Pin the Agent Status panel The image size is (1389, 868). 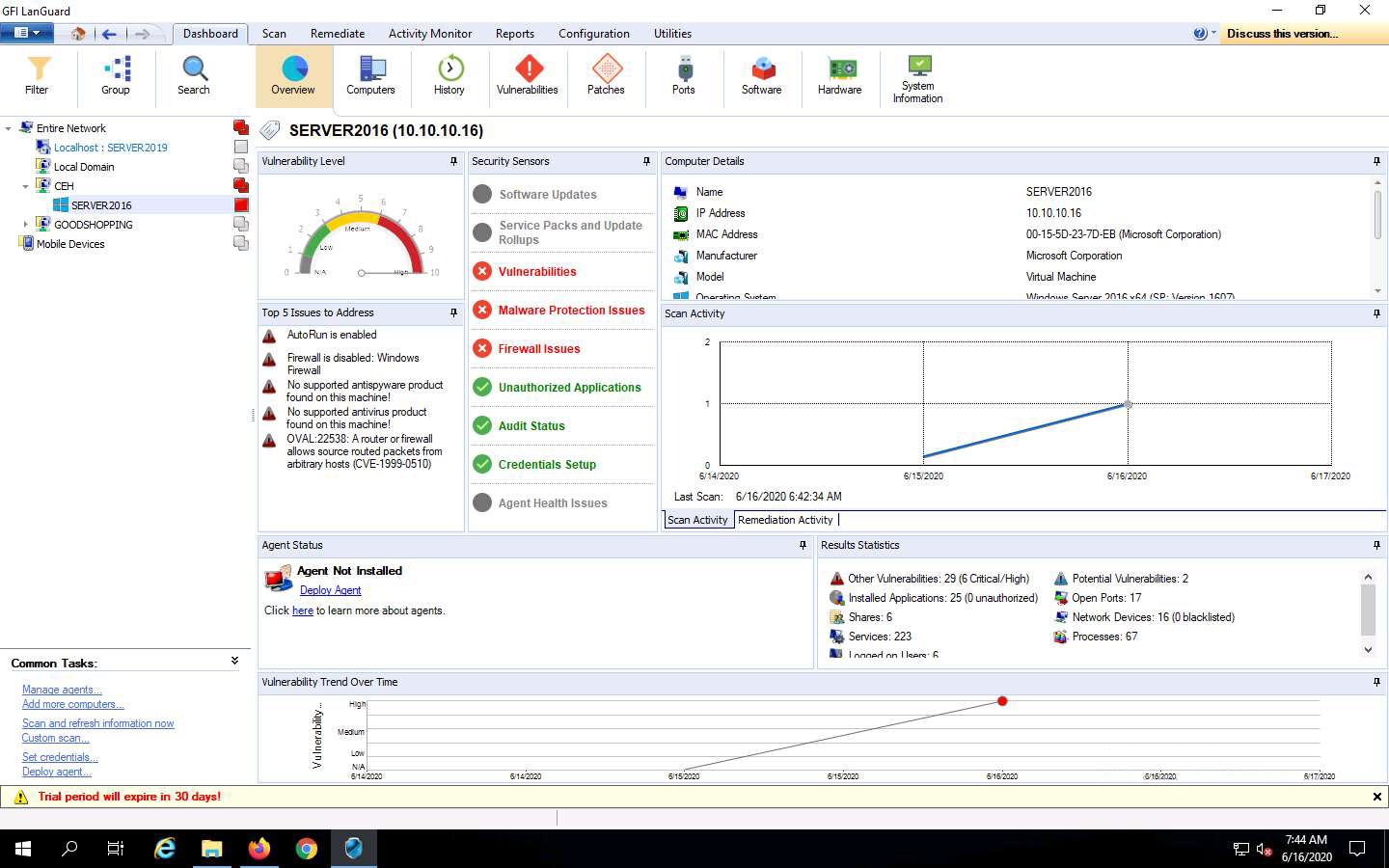click(x=803, y=546)
